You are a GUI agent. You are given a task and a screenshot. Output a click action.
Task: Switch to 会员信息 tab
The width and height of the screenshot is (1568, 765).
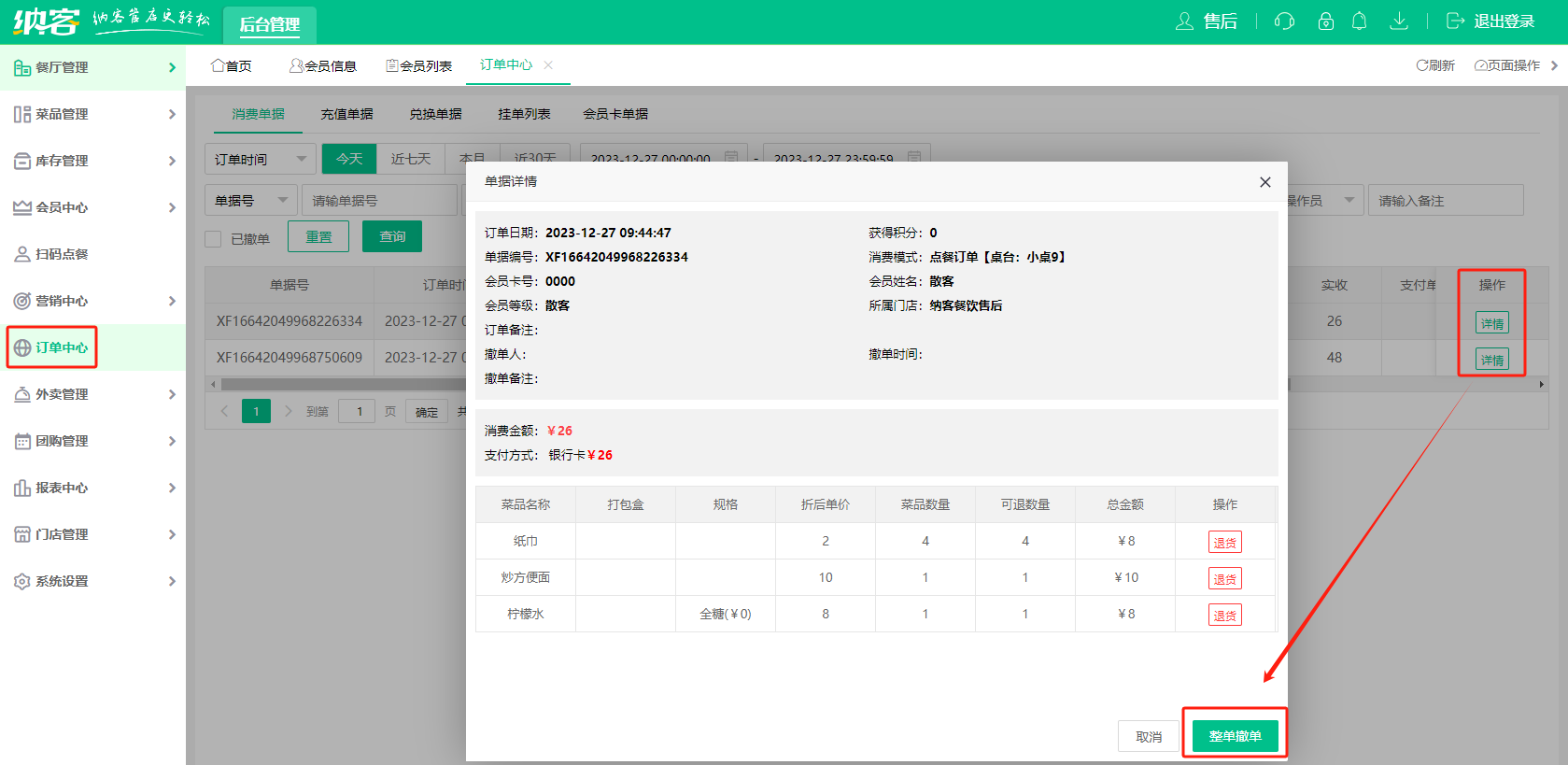(x=323, y=65)
